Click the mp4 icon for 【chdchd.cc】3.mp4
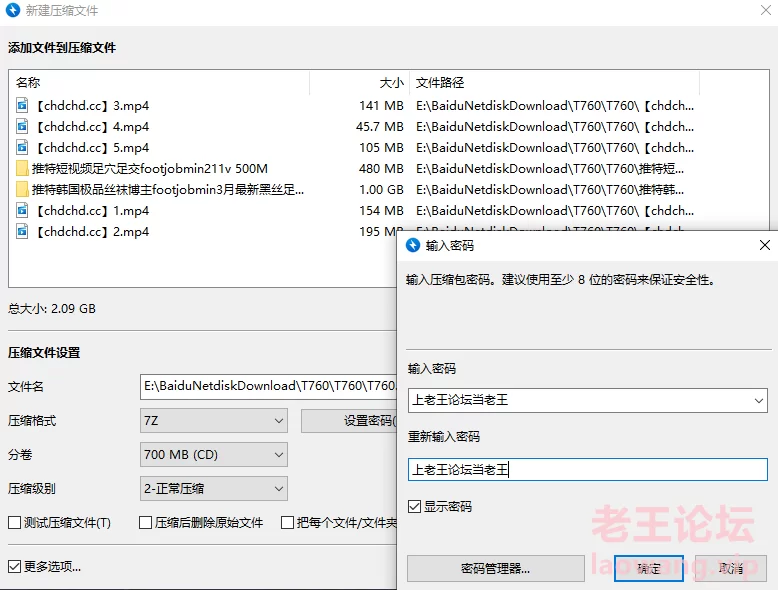The height and width of the screenshot is (590, 778). tap(22, 106)
